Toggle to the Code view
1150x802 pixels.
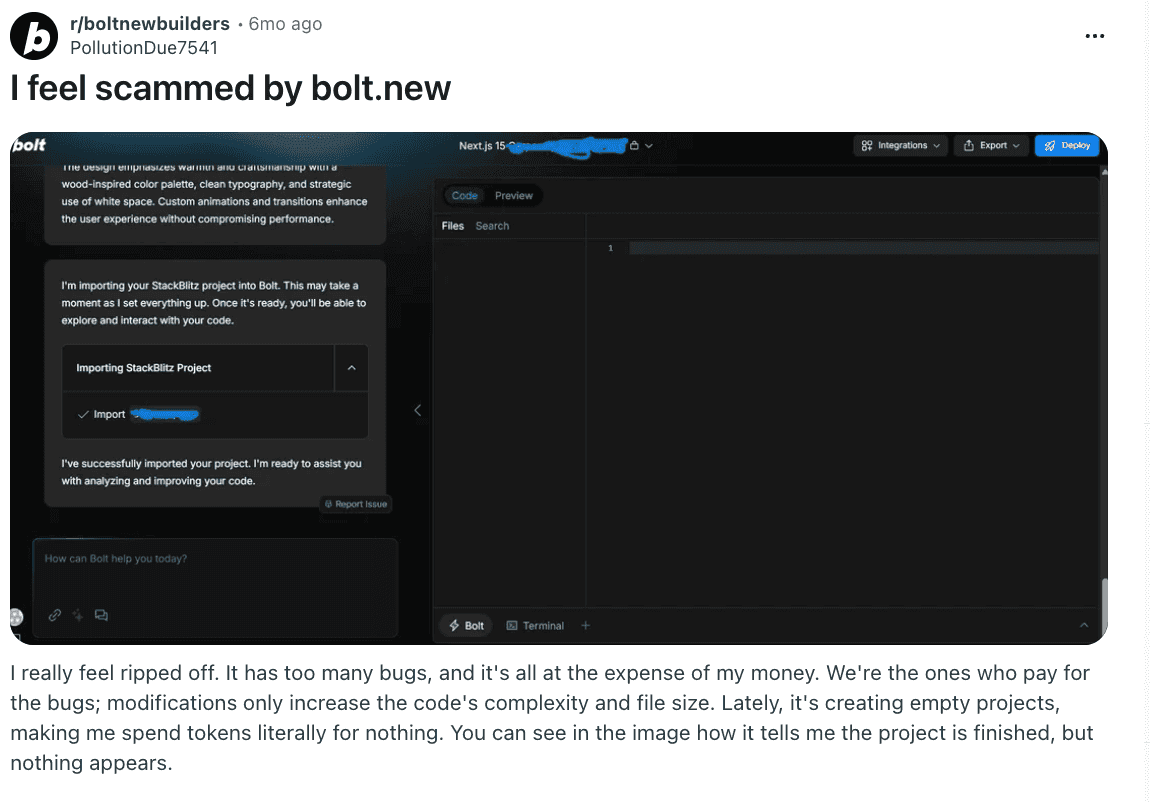(x=464, y=195)
